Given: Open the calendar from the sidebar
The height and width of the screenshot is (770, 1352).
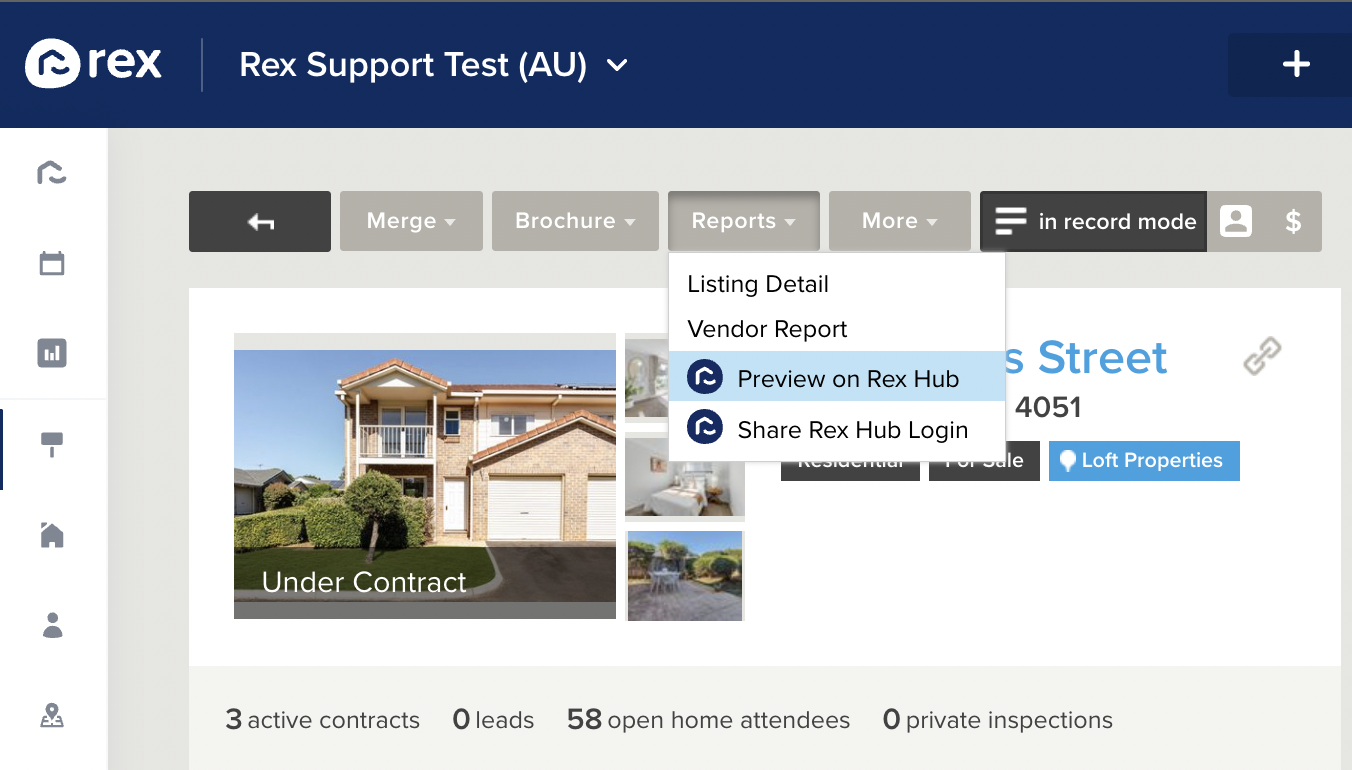Looking at the screenshot, I should pos(51,262).
